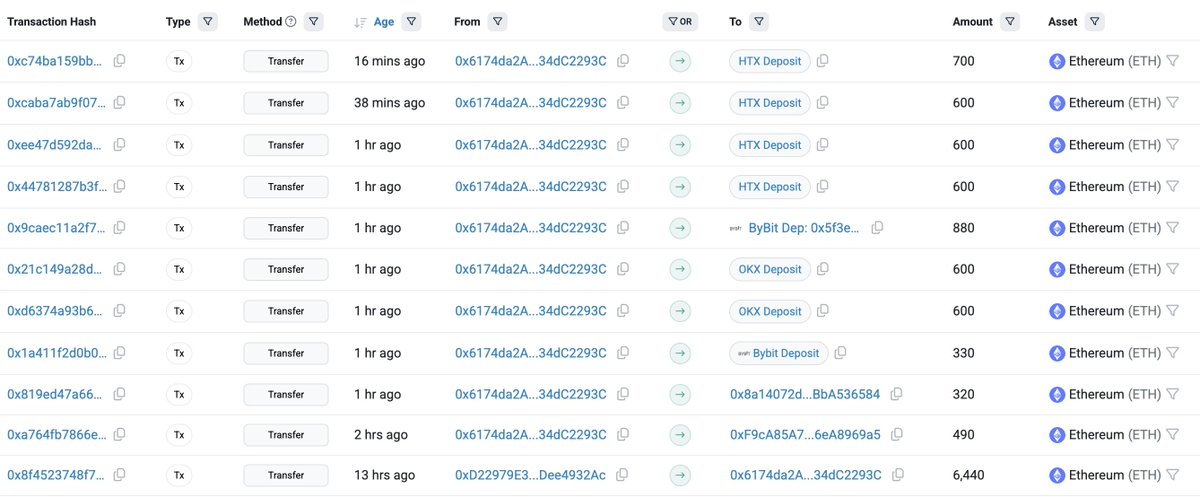
Task: Copy transaction hash 0xc74ba159bb
Action: click(x=119, y=61)
